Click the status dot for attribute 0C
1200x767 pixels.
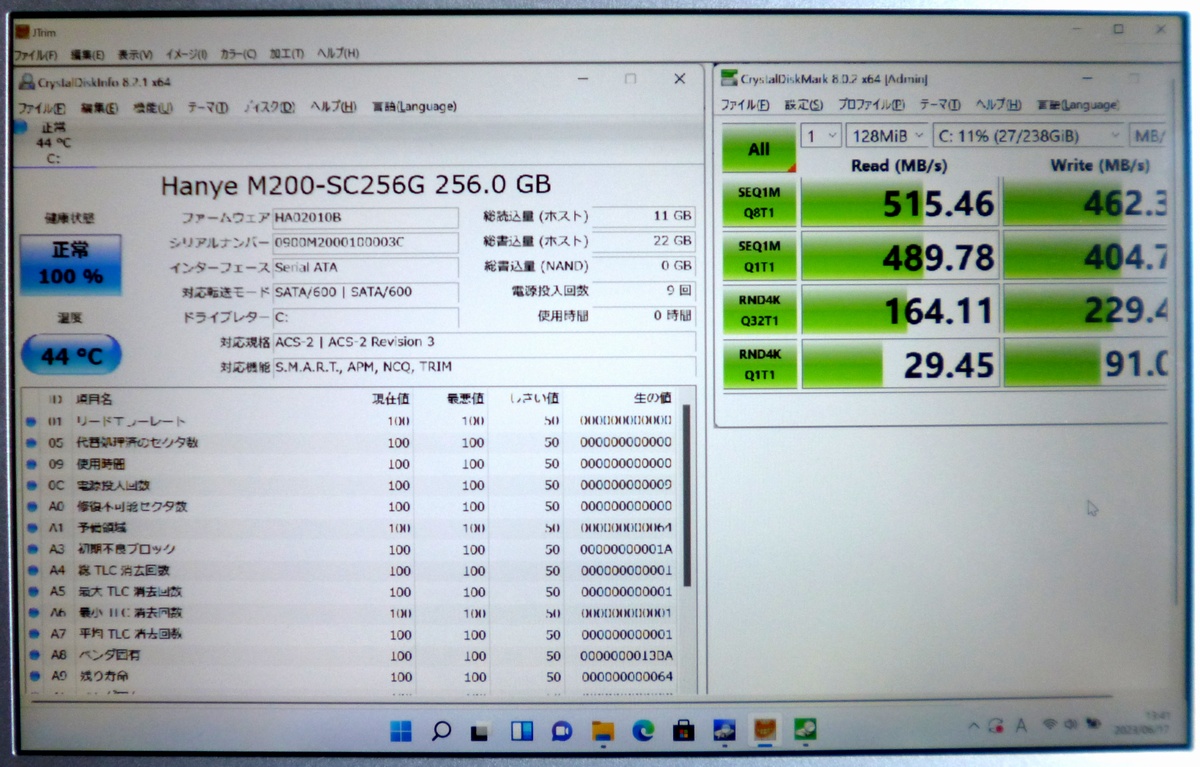33,486
